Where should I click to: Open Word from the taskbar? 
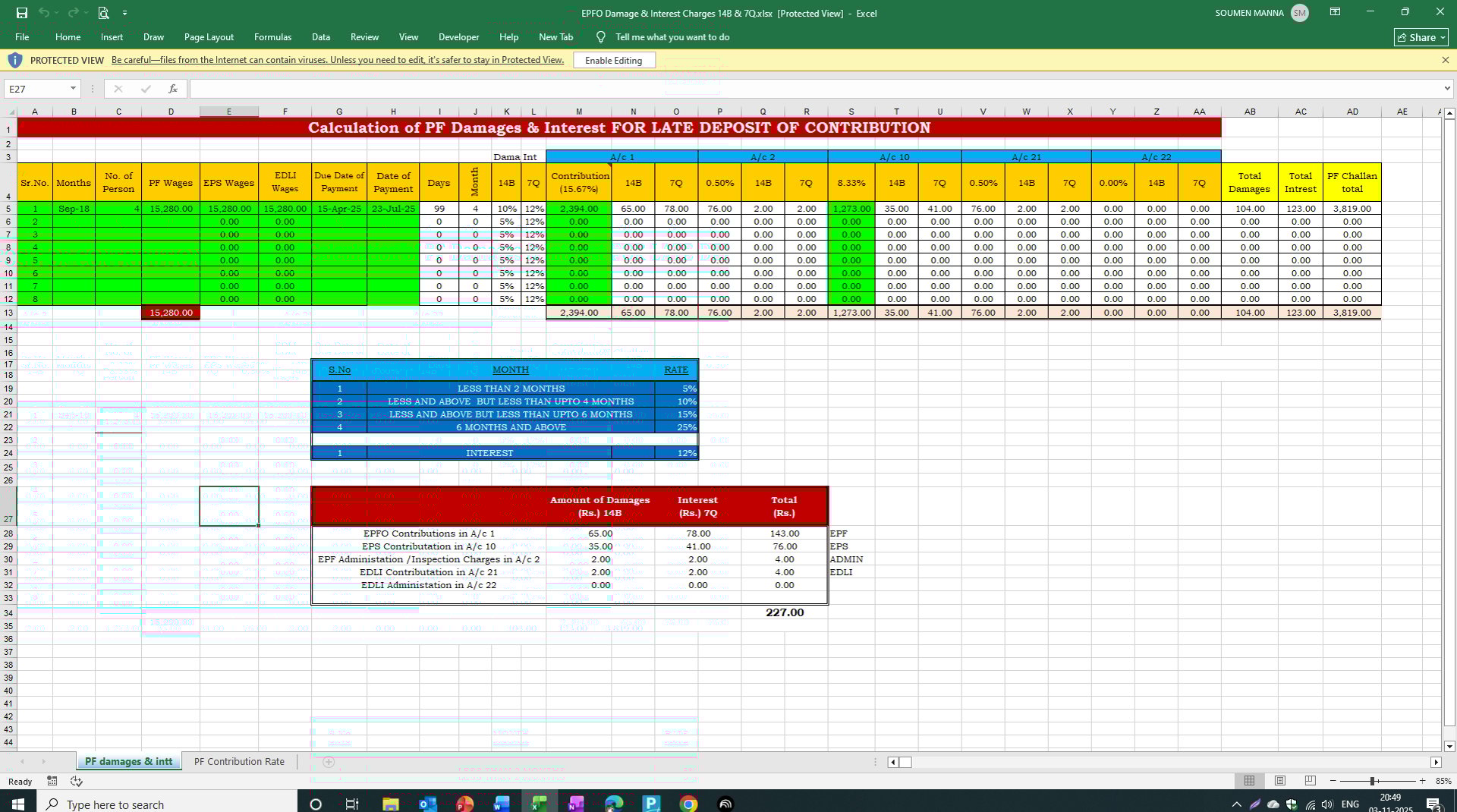502,804
